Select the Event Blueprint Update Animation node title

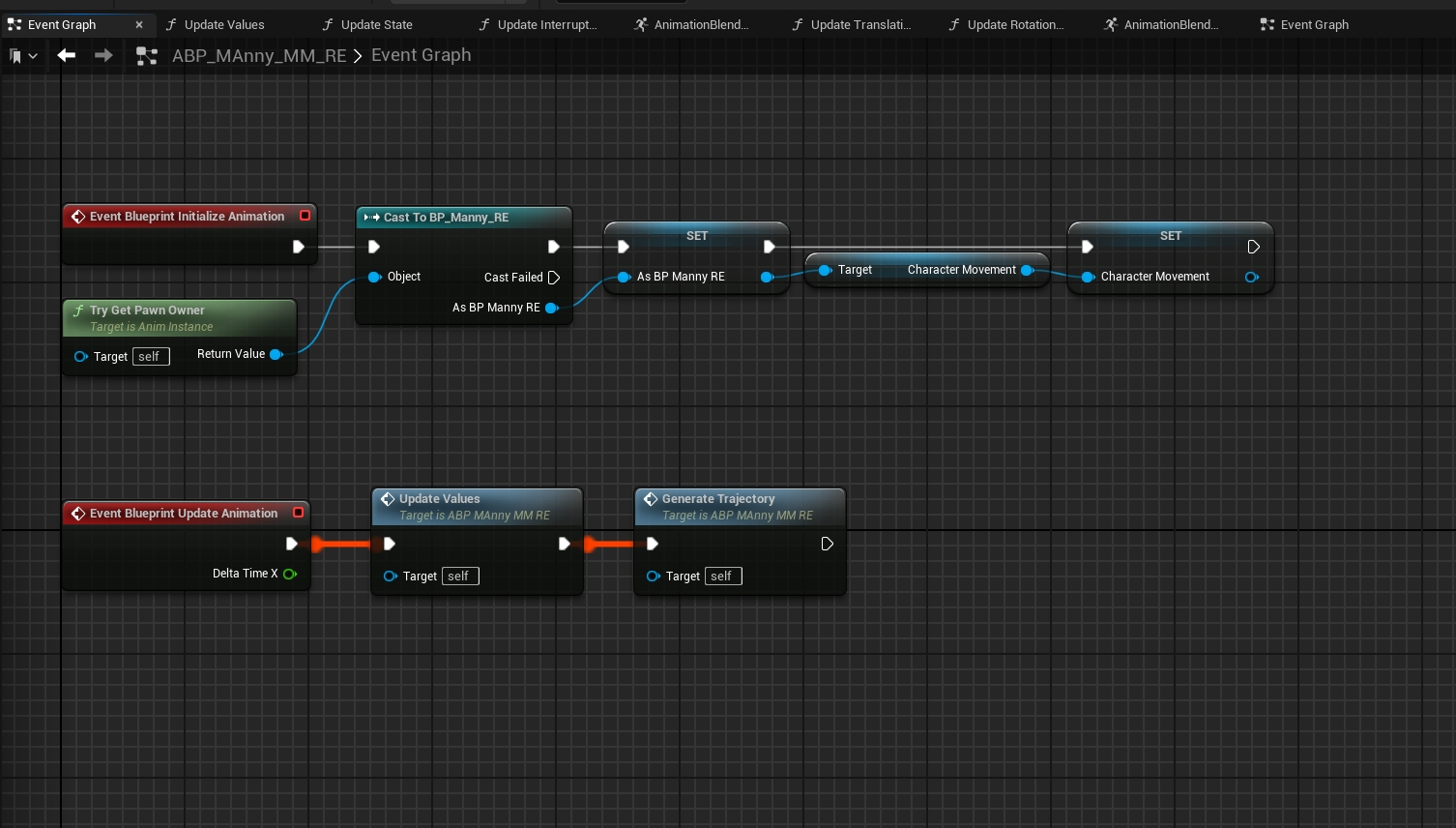click(184, 514)
